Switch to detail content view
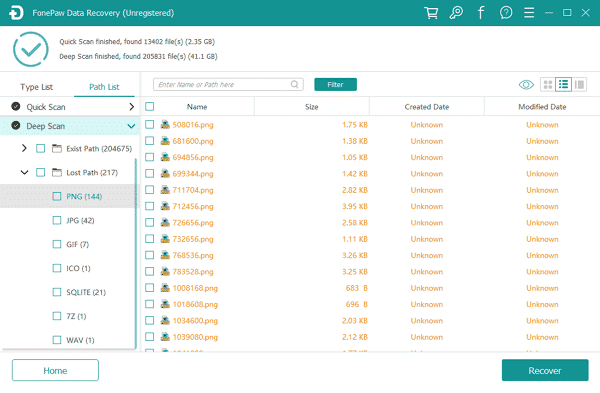The image size is (600, 393). pos(579,85)
